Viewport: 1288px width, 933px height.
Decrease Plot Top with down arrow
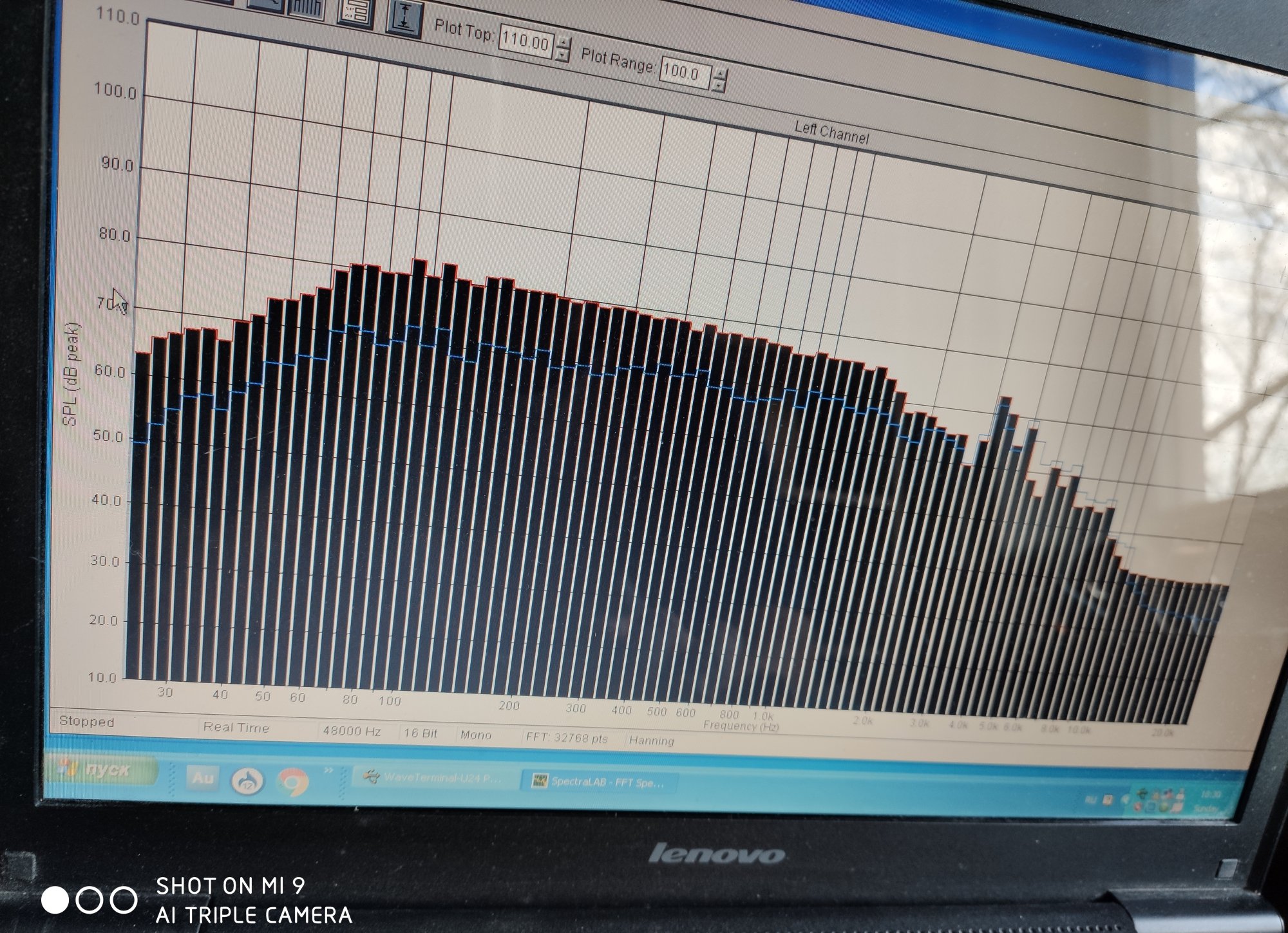(x=562, y=55)
